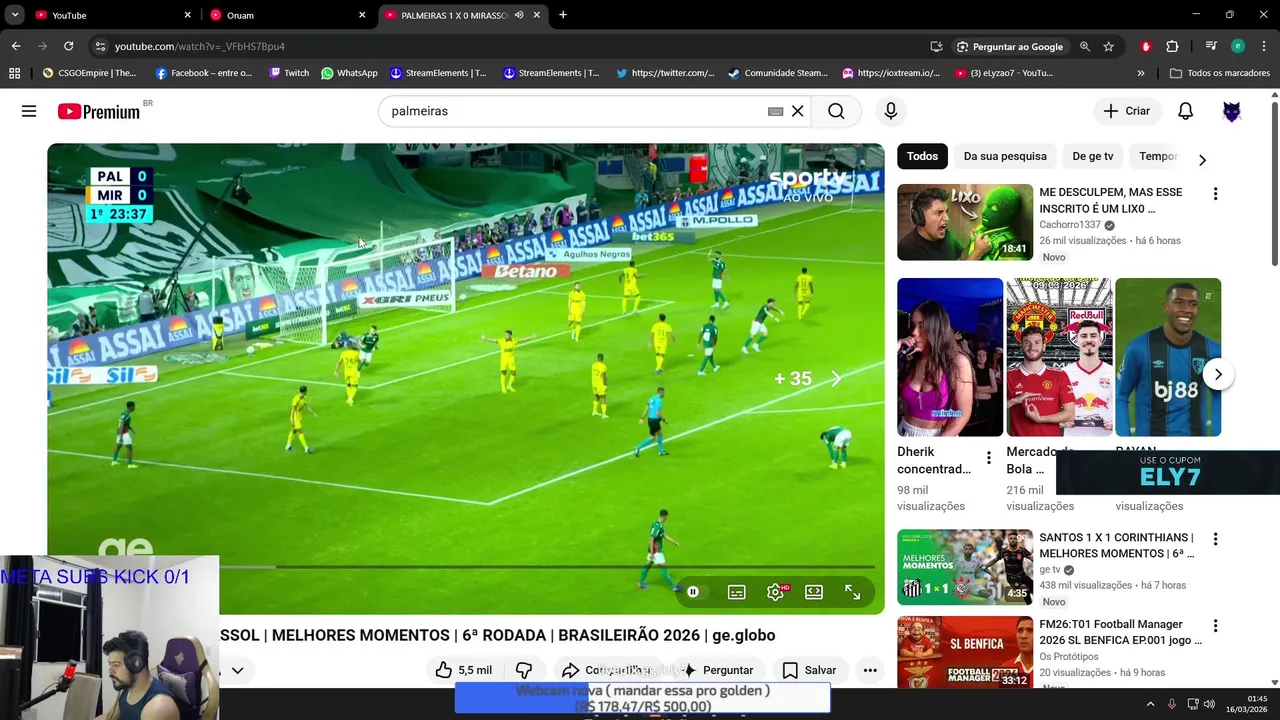Advance Shorts carousel with next arrow

(1218, 375)
